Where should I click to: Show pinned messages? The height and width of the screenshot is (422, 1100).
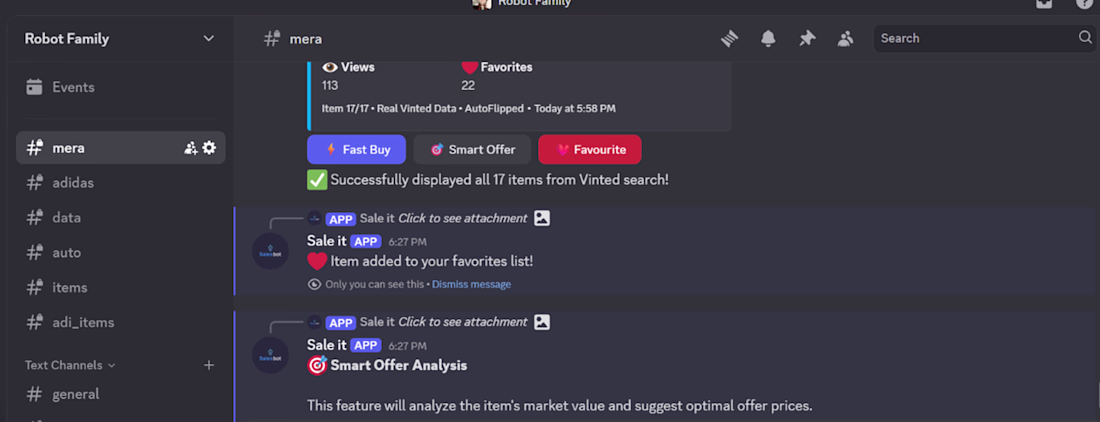tap(807, 39)
